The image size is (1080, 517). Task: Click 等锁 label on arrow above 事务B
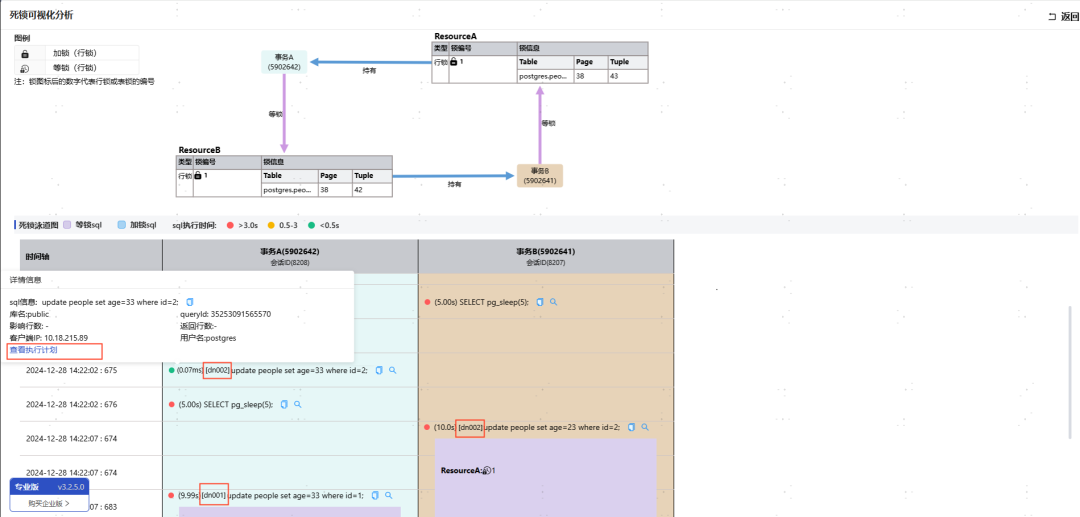point(548,123)
